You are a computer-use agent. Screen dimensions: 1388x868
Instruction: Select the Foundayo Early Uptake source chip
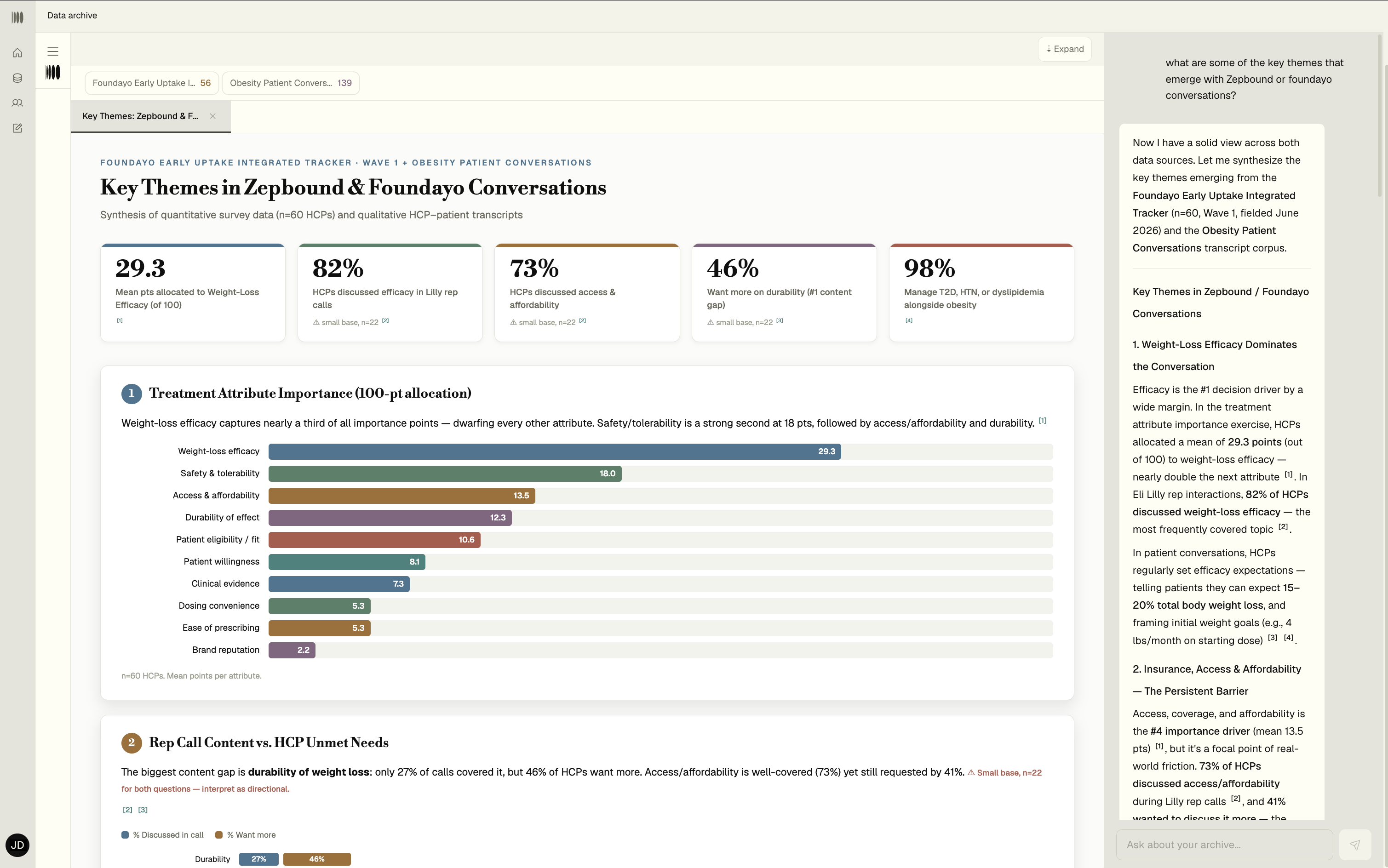tap(152, 83)
